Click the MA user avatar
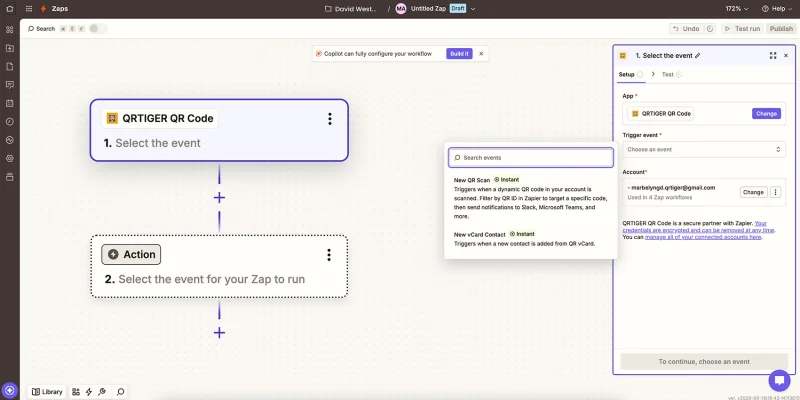Viewport: 800px width, 400px height. tap(401, 9)
